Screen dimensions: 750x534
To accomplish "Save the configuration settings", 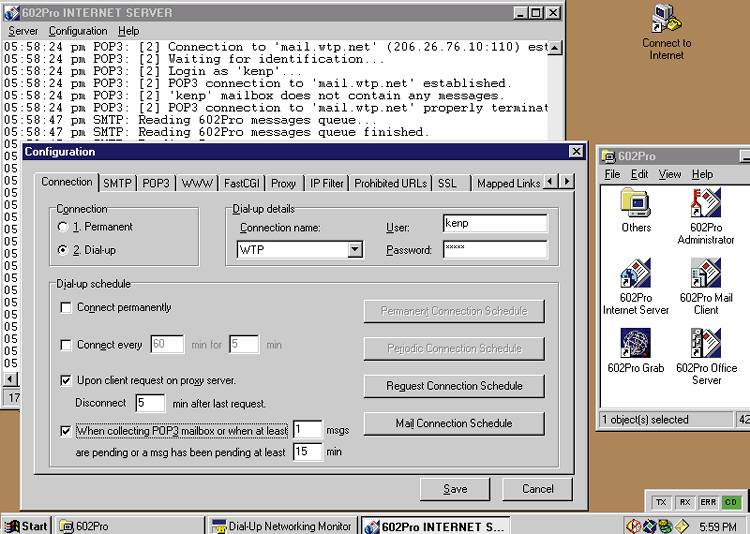I will pos(455,489).
